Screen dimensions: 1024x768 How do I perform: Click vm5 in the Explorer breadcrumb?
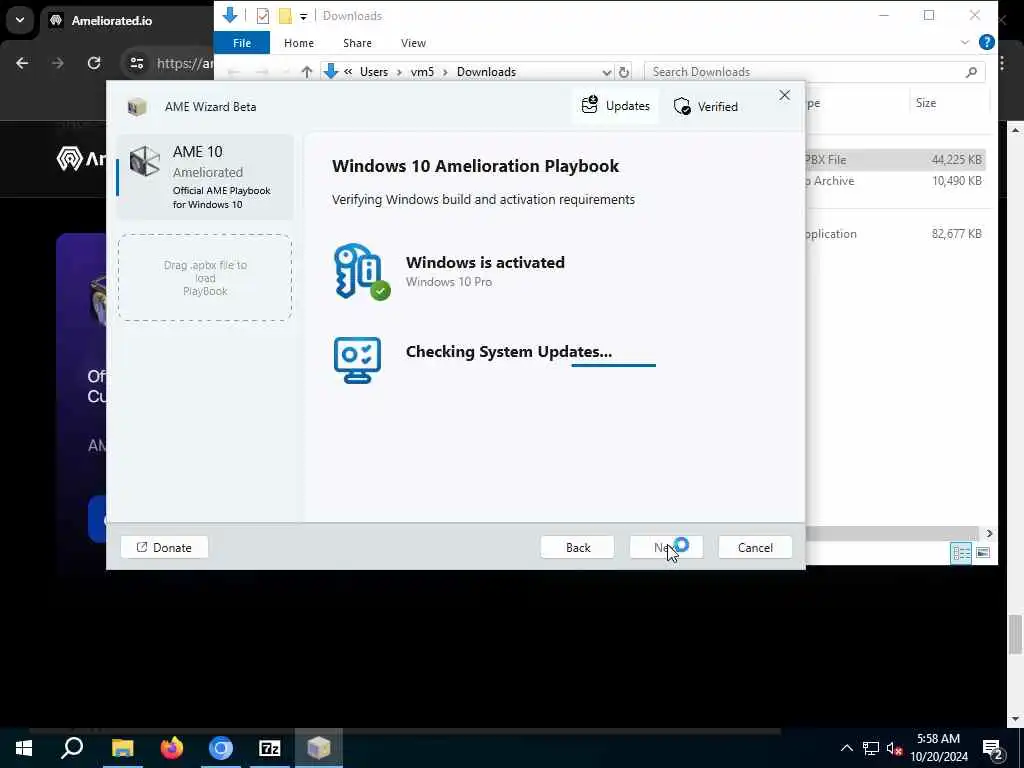(x=422, y=72)
